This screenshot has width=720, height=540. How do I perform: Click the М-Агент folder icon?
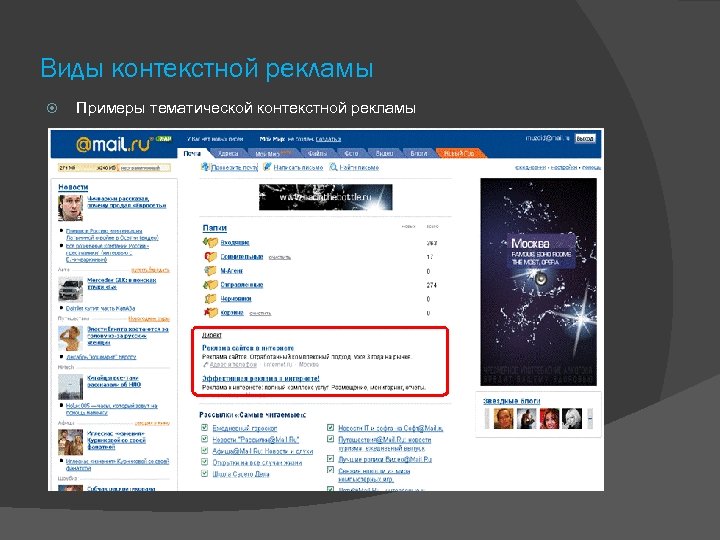click(210, 270)
